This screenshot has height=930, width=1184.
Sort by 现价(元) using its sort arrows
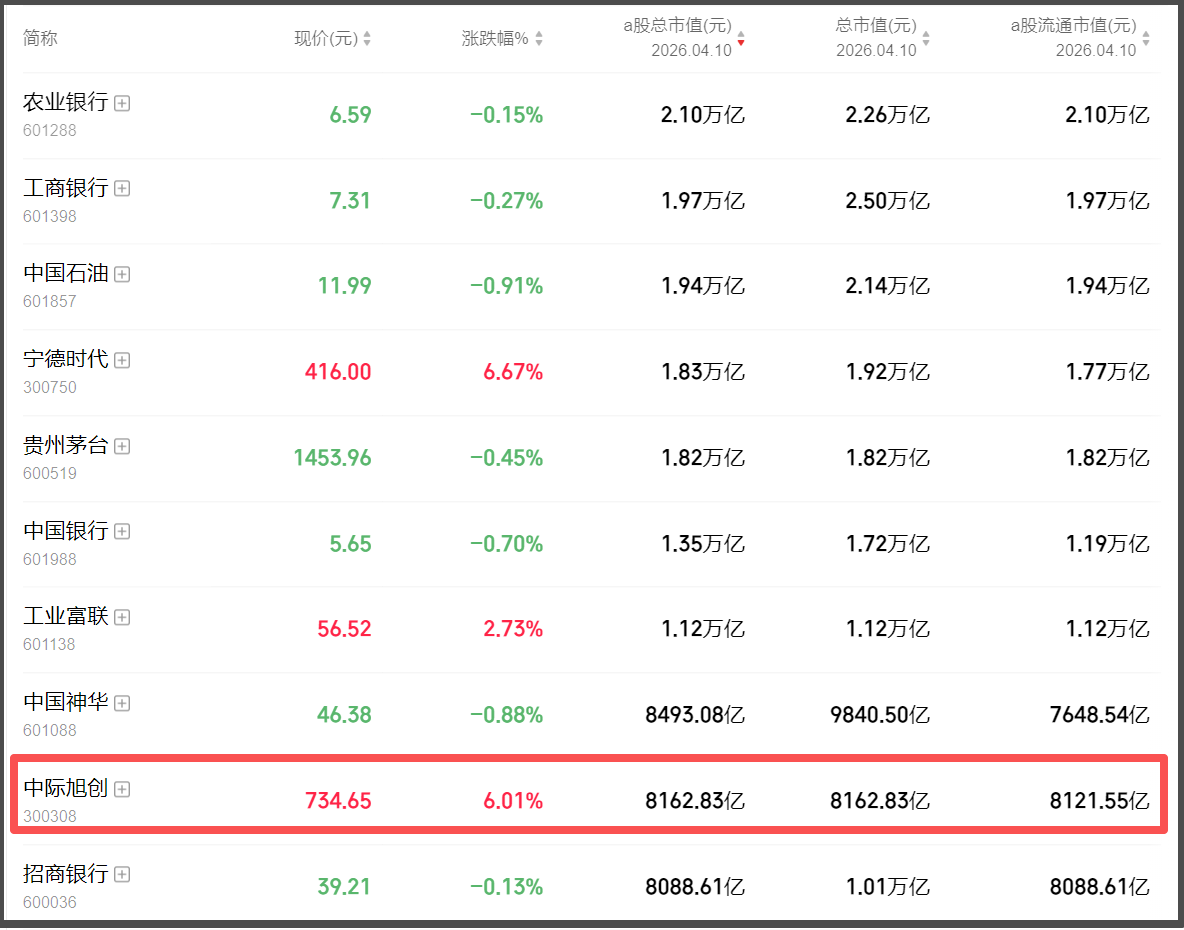click(x=367, y=39)
